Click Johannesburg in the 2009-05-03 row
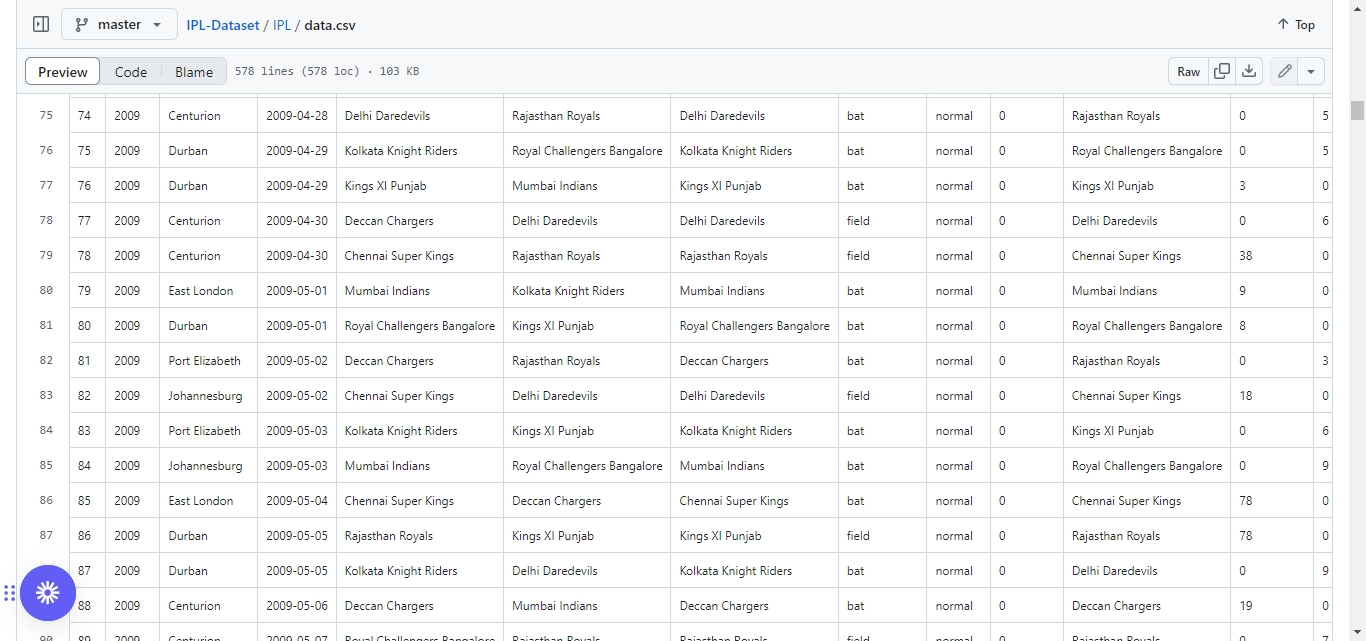The height and width of the screenshot is (641, 1366). coord(205,466)
